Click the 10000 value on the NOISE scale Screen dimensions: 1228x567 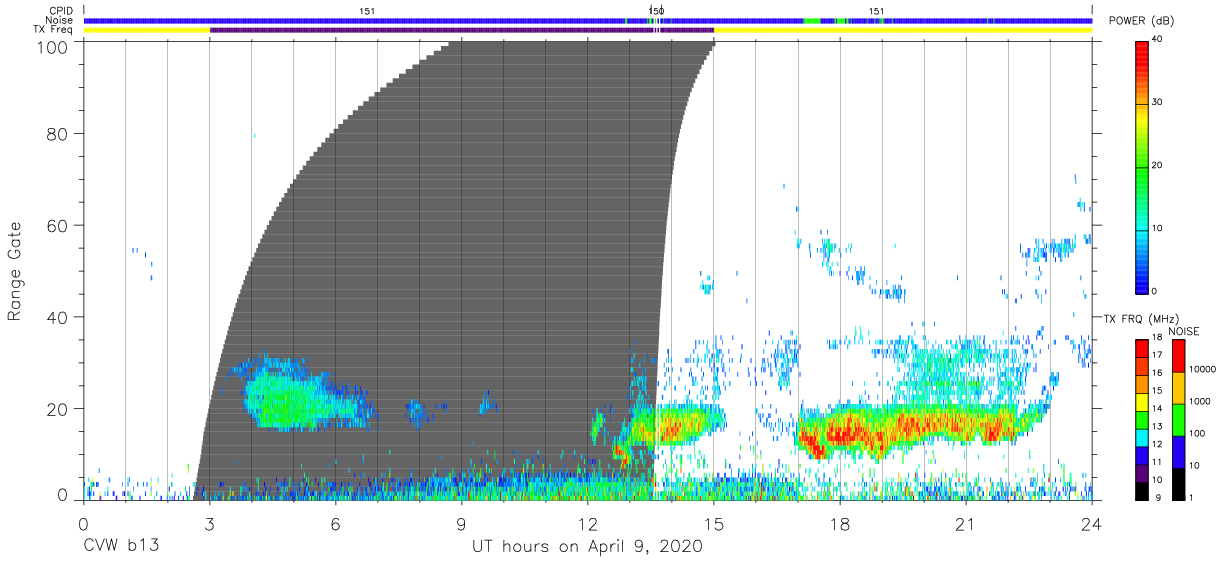(x=1202, y=370)
